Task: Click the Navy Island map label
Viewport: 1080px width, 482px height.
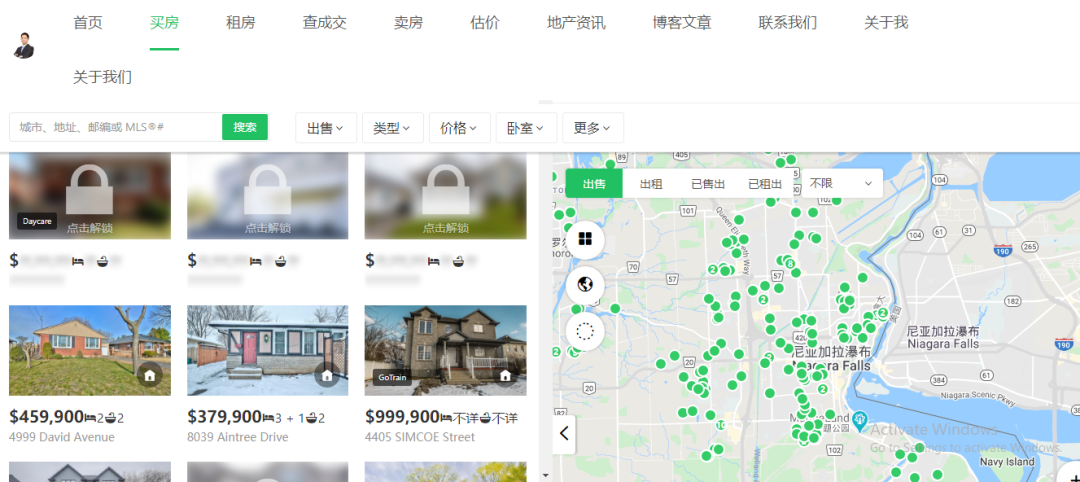Action: (1006, 461)
